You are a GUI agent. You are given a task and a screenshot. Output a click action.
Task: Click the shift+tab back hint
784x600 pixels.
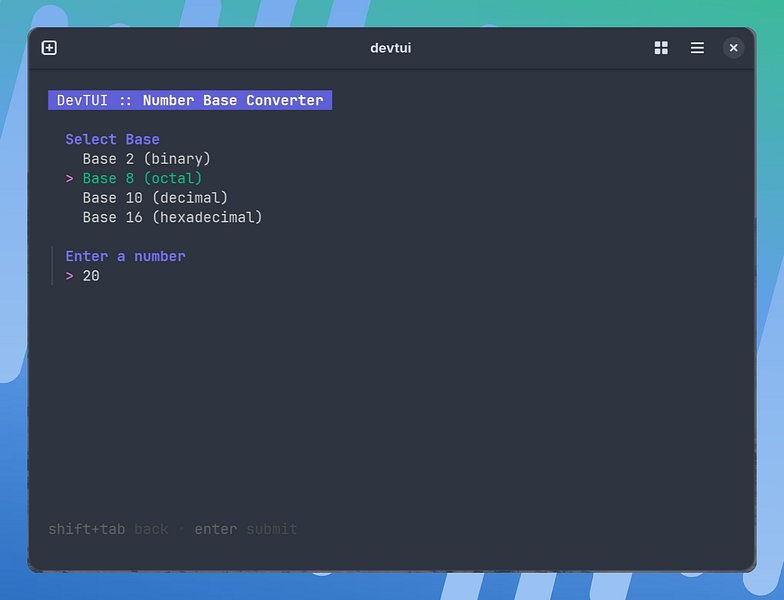click(x=108, y=529)
